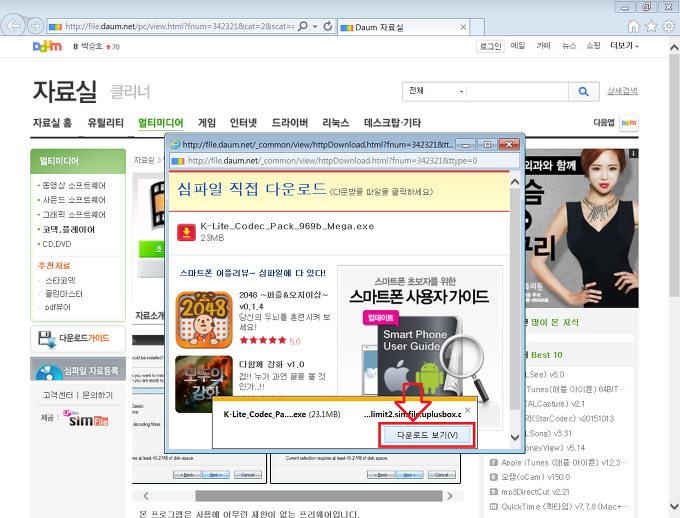Open the 고객센터 link

point(58,395)
